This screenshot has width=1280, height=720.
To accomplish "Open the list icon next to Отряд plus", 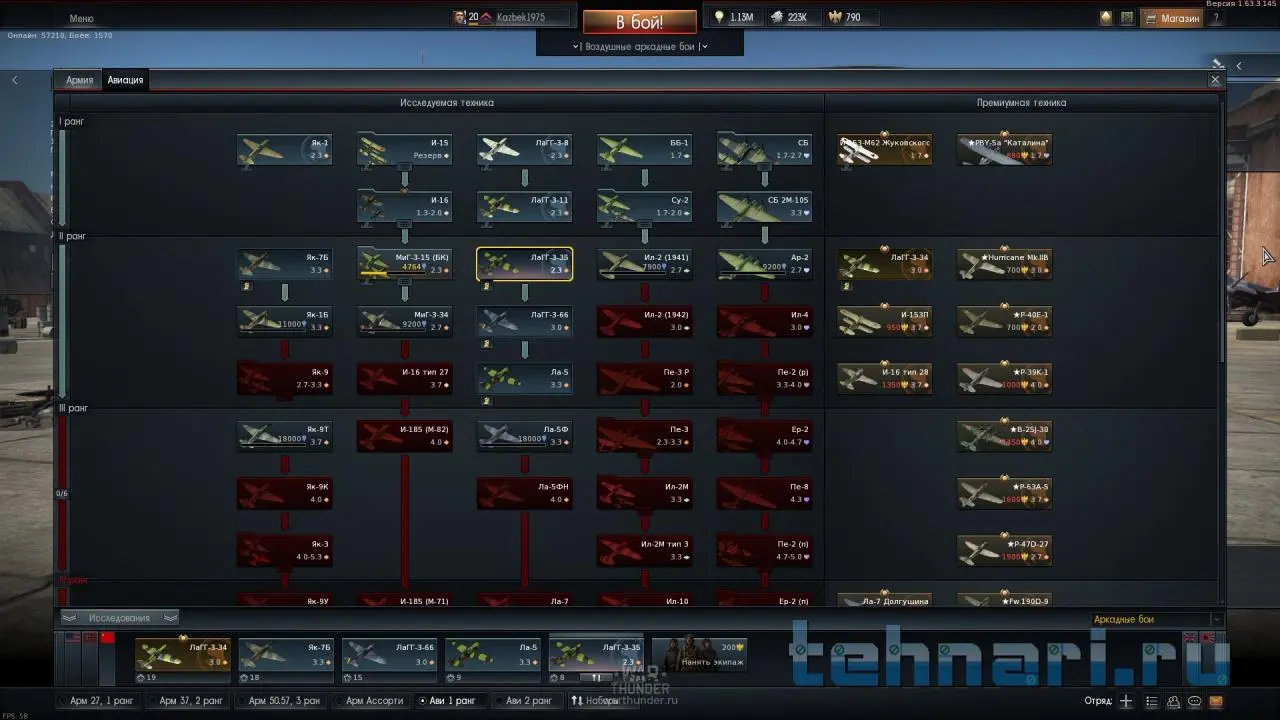I will tap(1152, 701).
